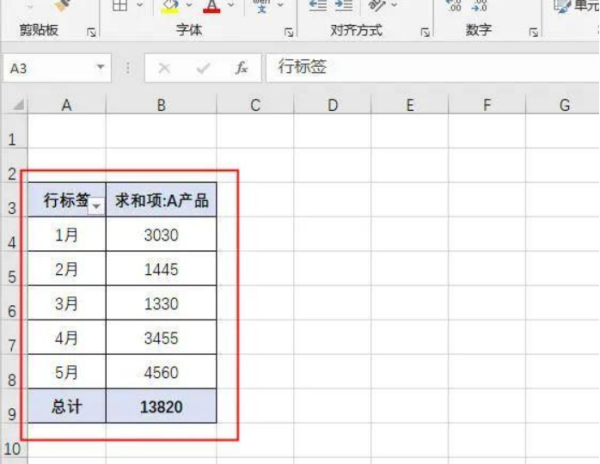Select the cell with value 4560
600x464 pixels.
(x=161, y=372)
